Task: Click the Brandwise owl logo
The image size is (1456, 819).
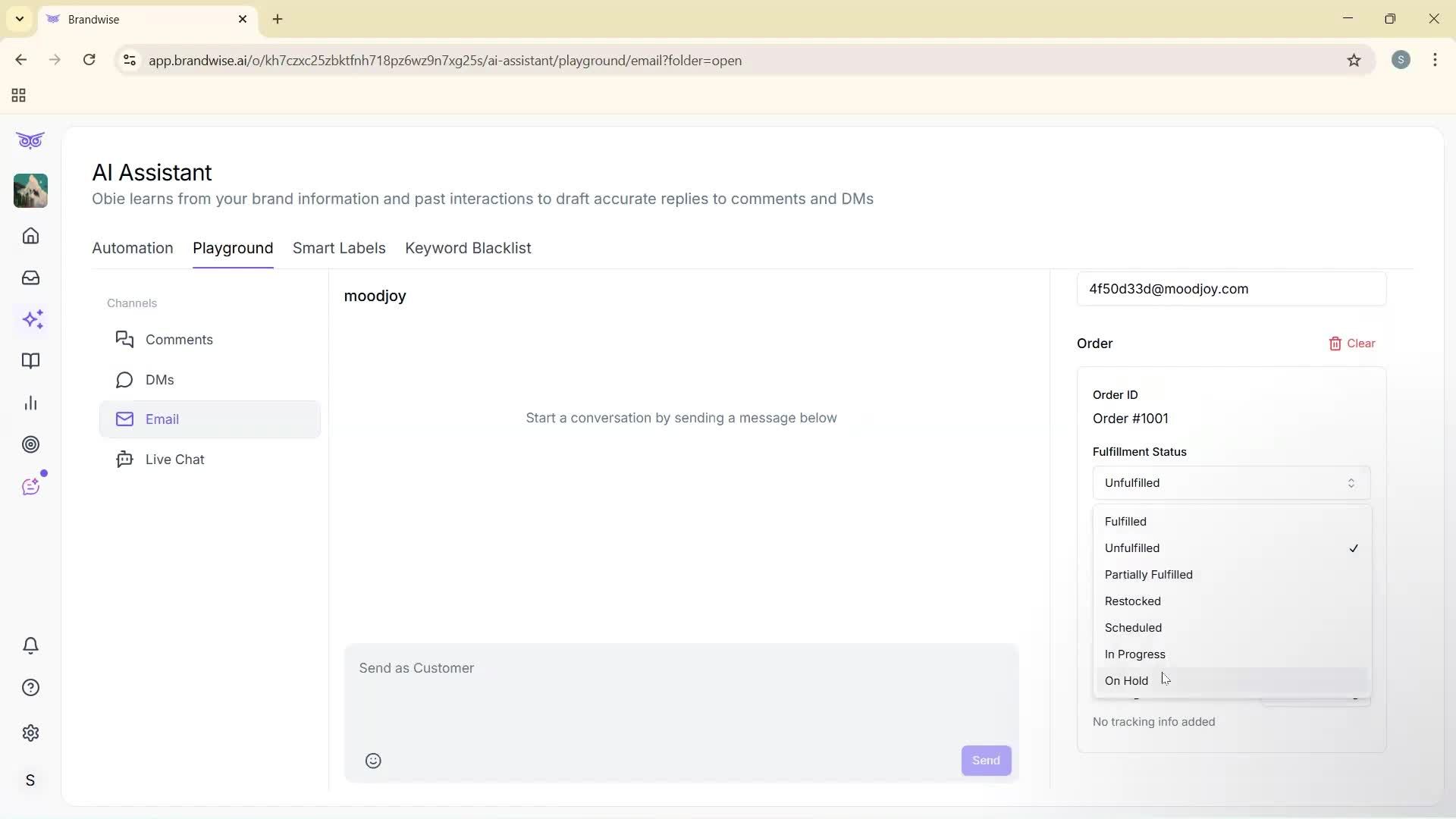Action: [30, 140]
